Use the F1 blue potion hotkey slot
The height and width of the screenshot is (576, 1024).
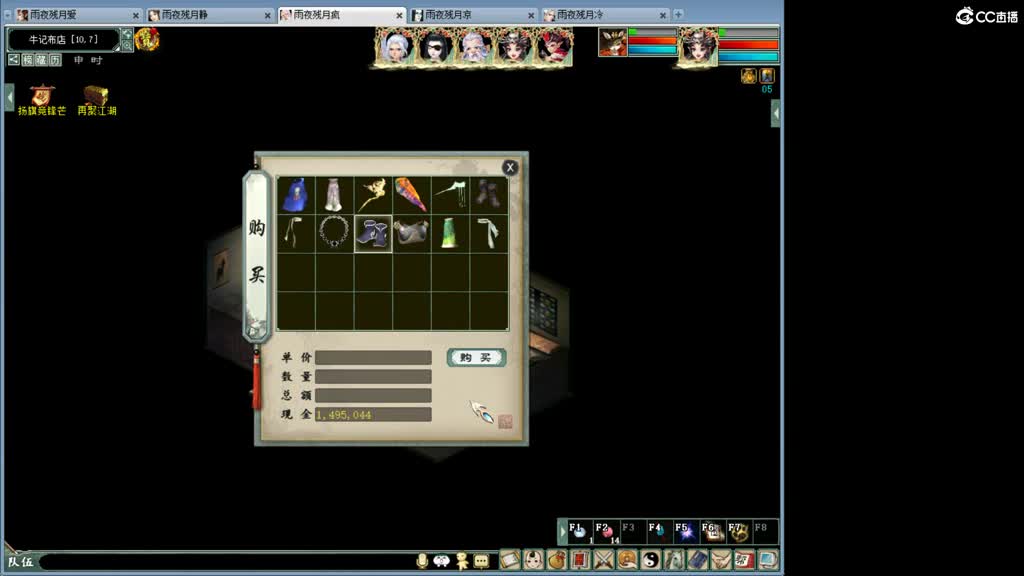pos(579,532)
